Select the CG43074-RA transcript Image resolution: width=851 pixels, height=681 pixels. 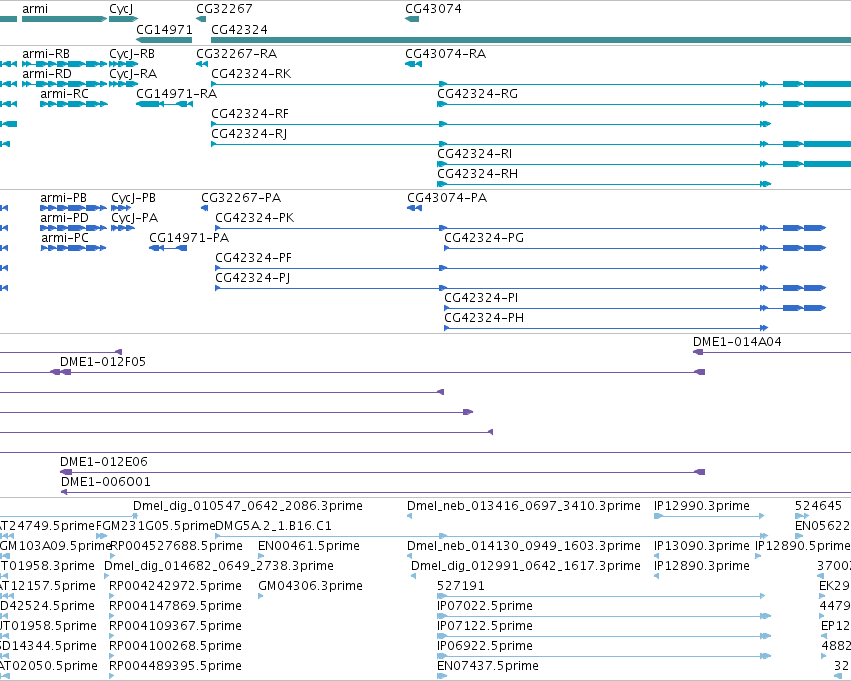pos(446,54)
